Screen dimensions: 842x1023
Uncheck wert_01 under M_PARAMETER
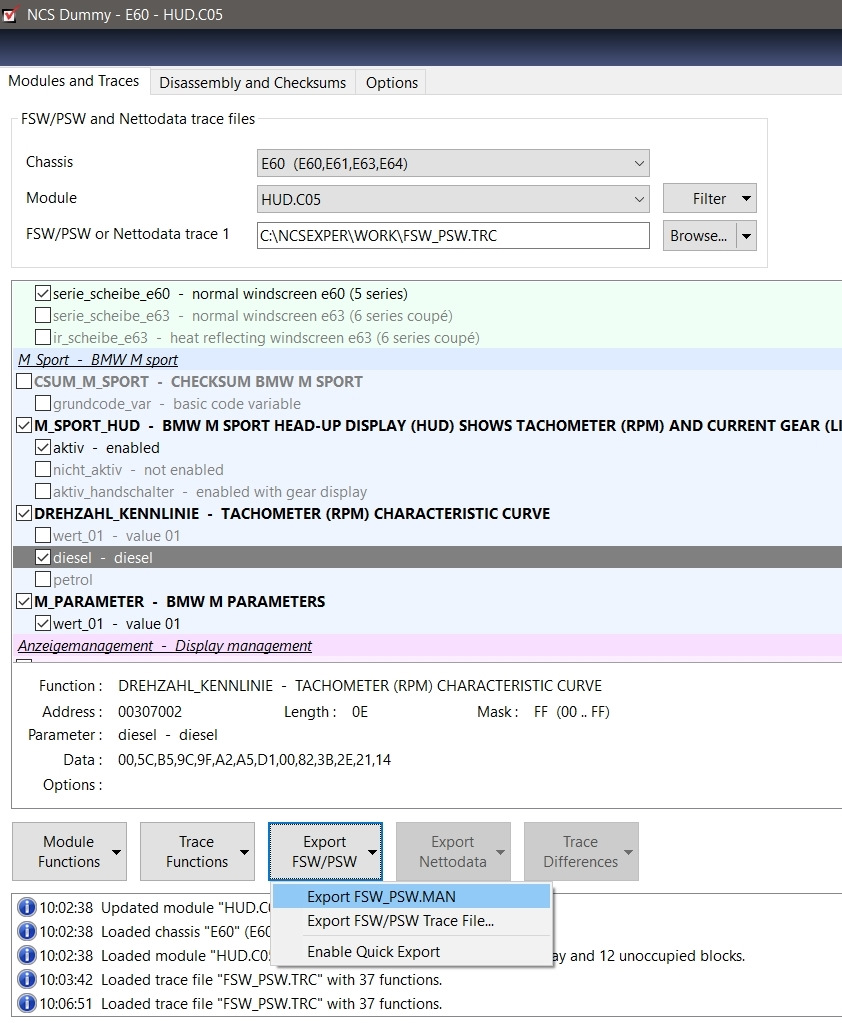[x=43, y=623]
